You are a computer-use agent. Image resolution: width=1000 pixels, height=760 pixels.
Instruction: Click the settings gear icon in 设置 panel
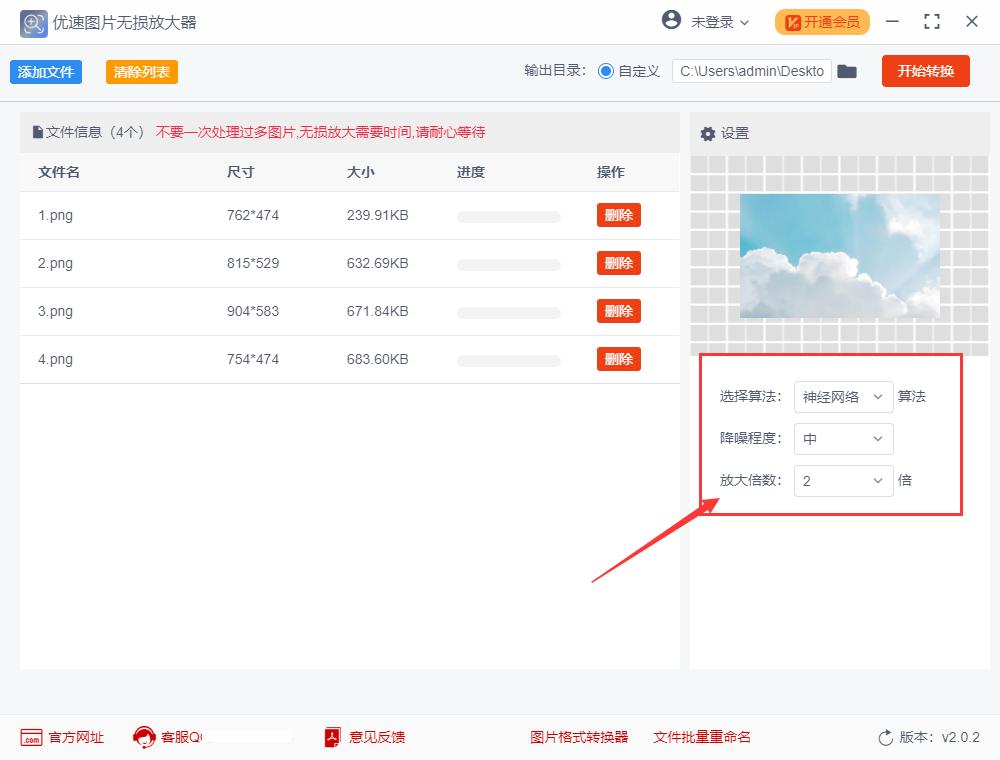709,132
